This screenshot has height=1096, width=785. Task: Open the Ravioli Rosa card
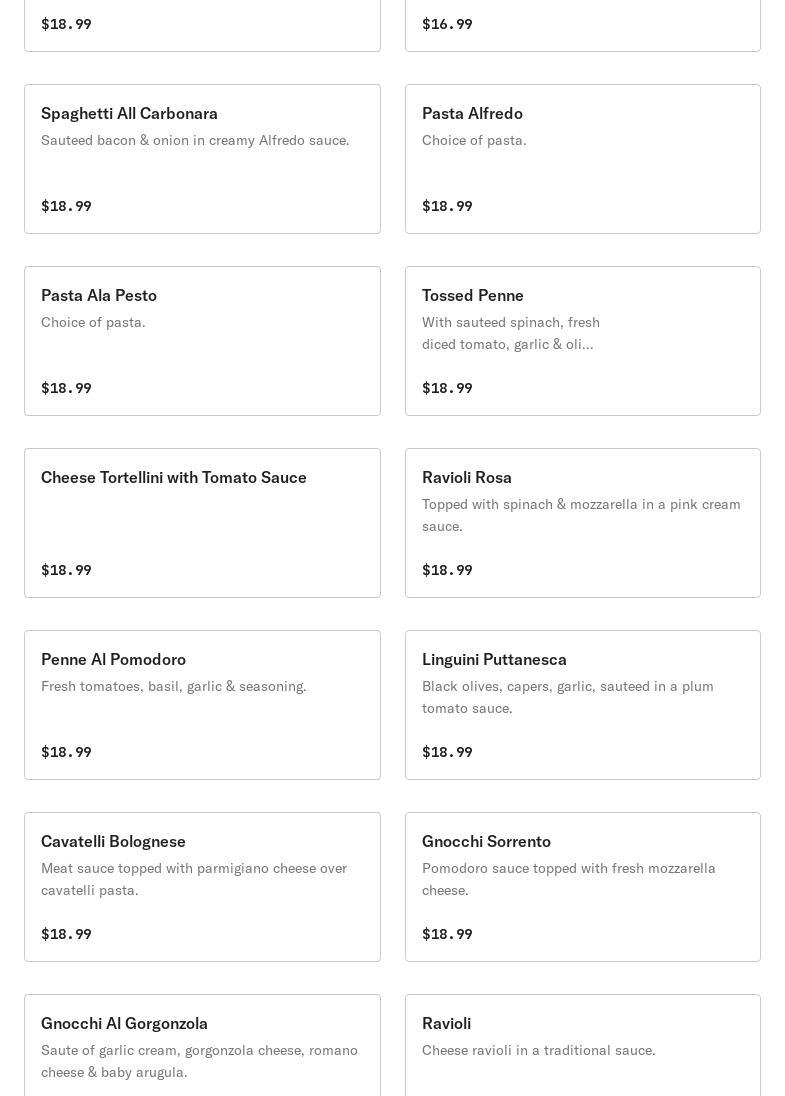(583, 523)
